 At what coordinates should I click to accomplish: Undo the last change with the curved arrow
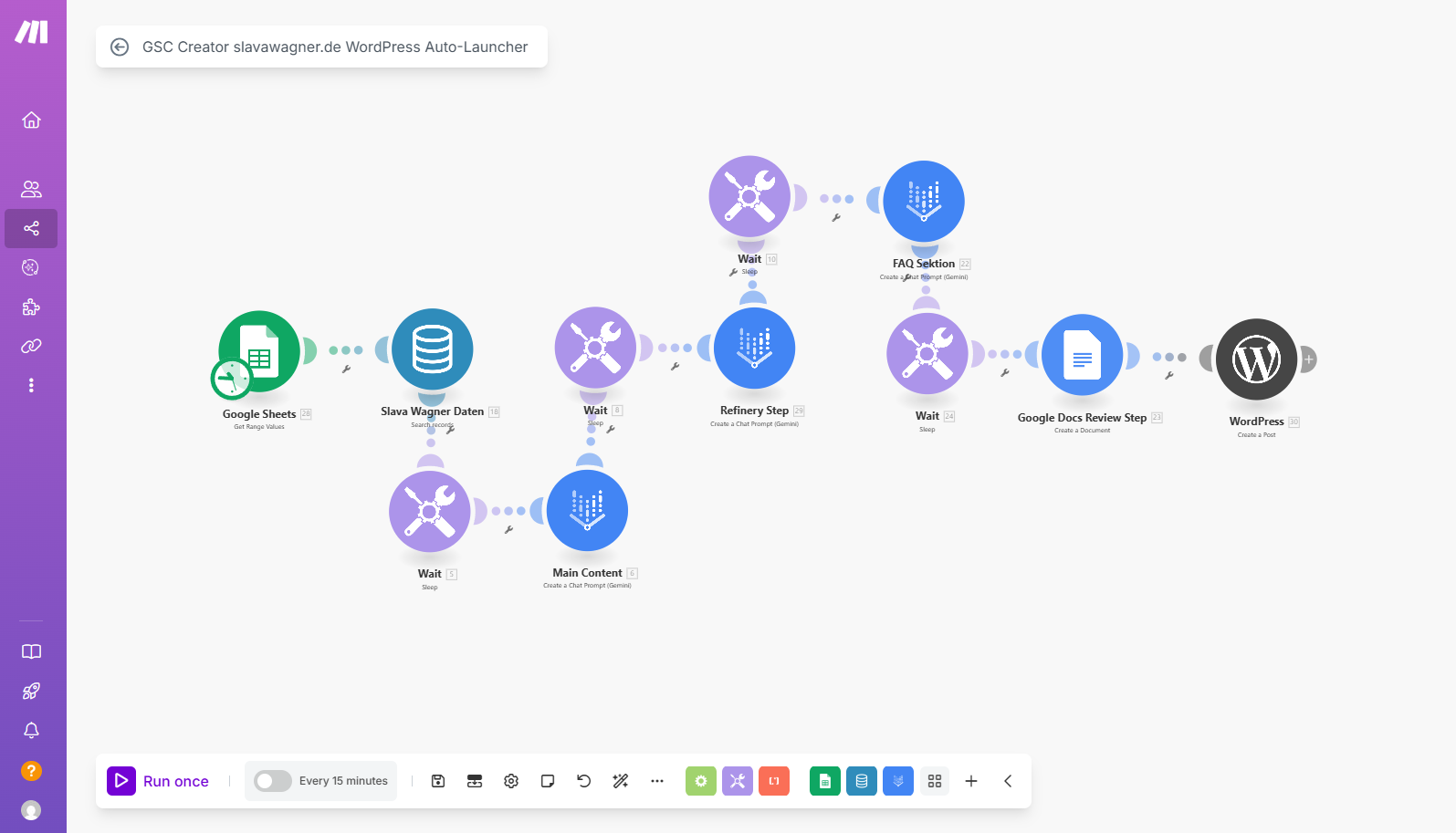pos(584,781)
